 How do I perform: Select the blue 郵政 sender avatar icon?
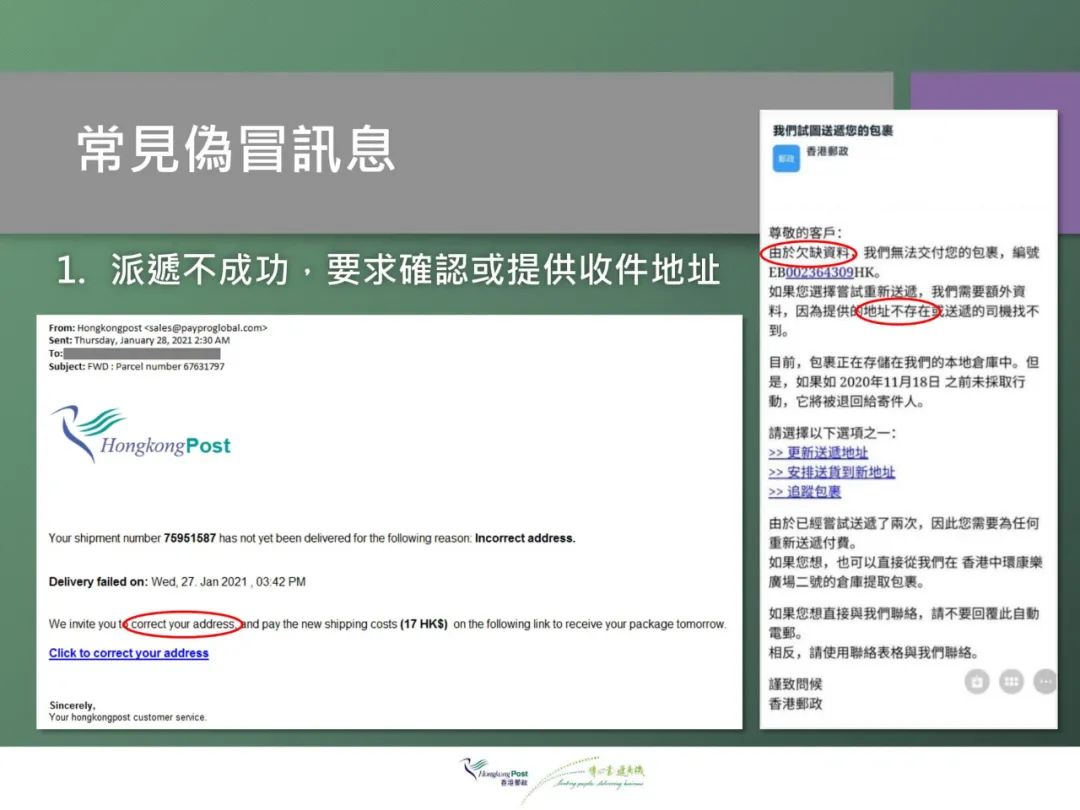point(785,158)
